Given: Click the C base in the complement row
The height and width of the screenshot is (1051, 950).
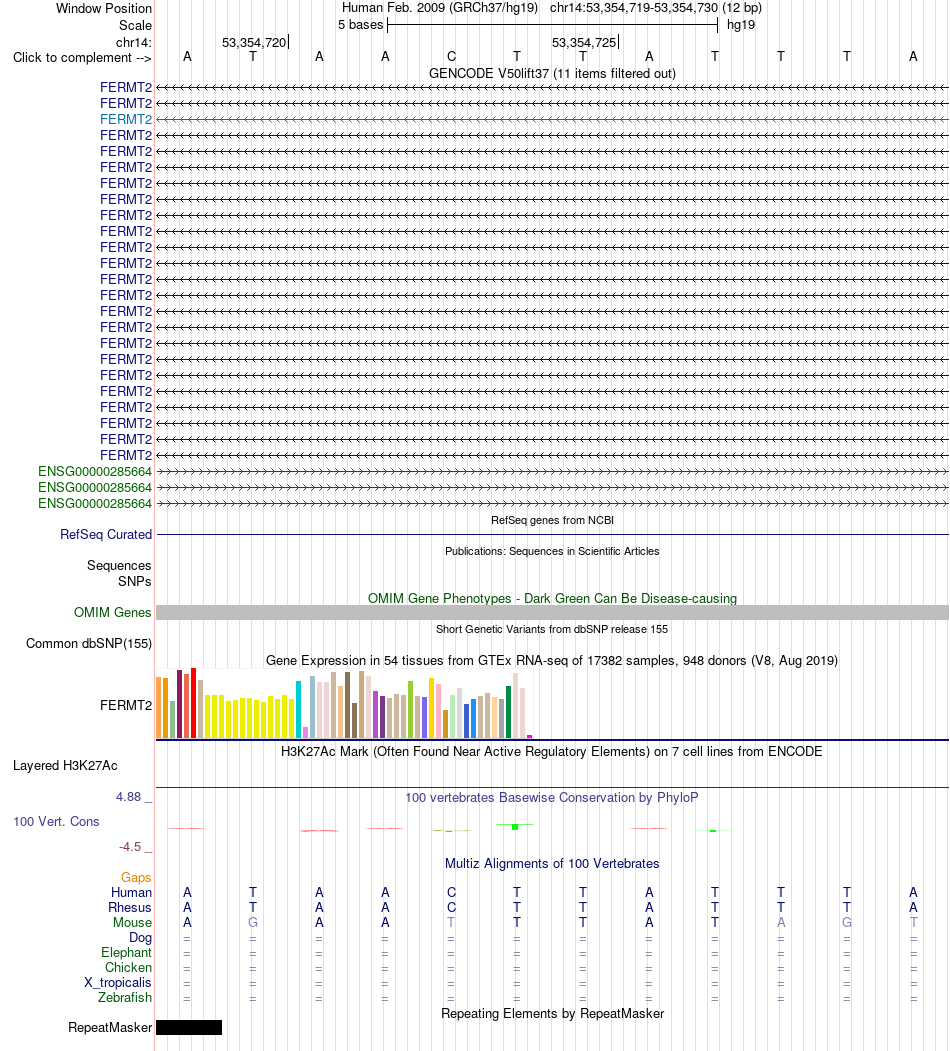Looking at the screenshot, I should [451, 57].
